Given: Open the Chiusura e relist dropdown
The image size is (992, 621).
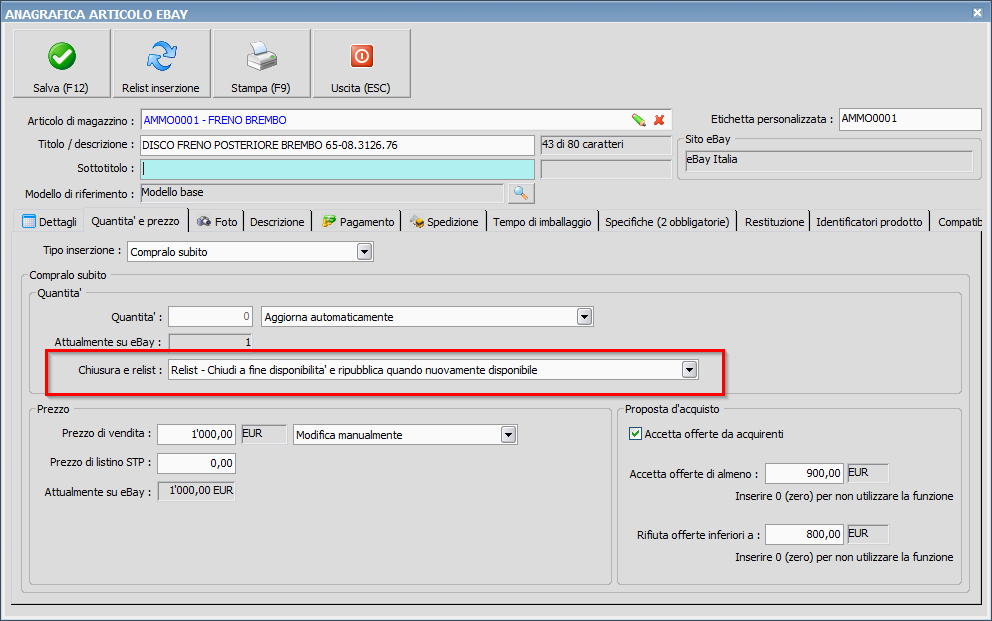Looking at the screenshot, I should click(689, 370).
